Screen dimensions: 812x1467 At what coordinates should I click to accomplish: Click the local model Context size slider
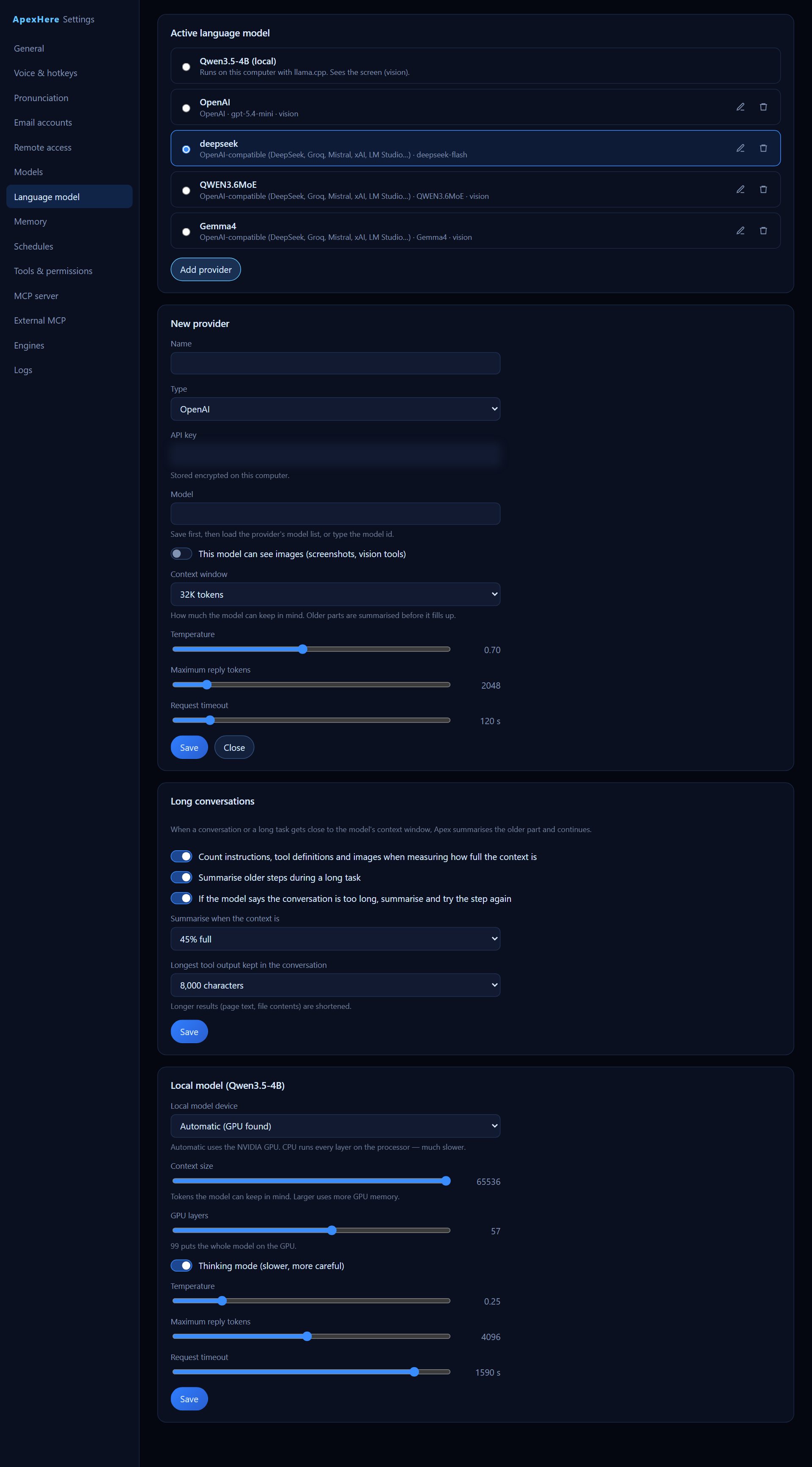(x=311, y=1181)
